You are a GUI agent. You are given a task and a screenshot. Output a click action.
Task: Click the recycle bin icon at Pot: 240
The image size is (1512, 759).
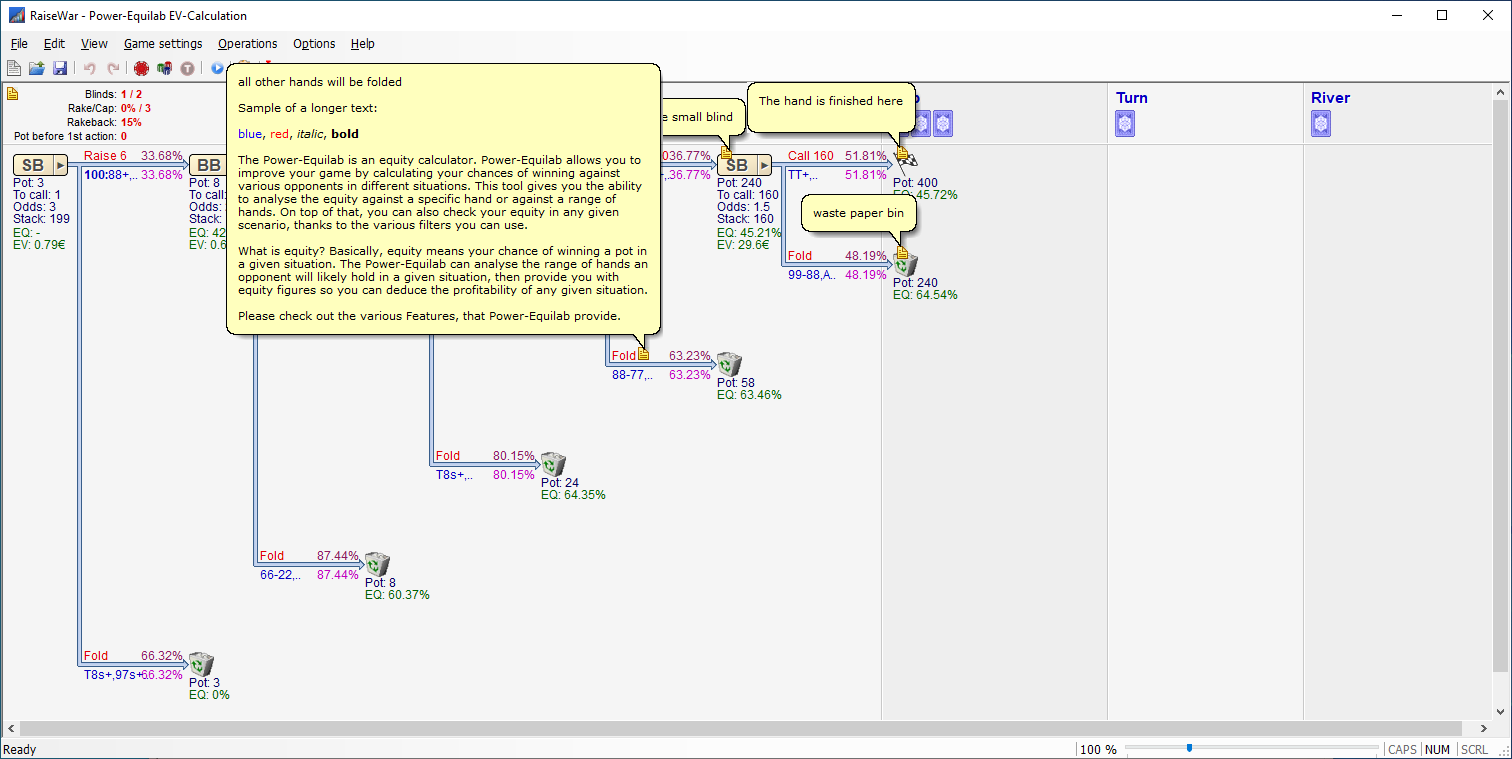pyautogui.click(x=906, y=264)
